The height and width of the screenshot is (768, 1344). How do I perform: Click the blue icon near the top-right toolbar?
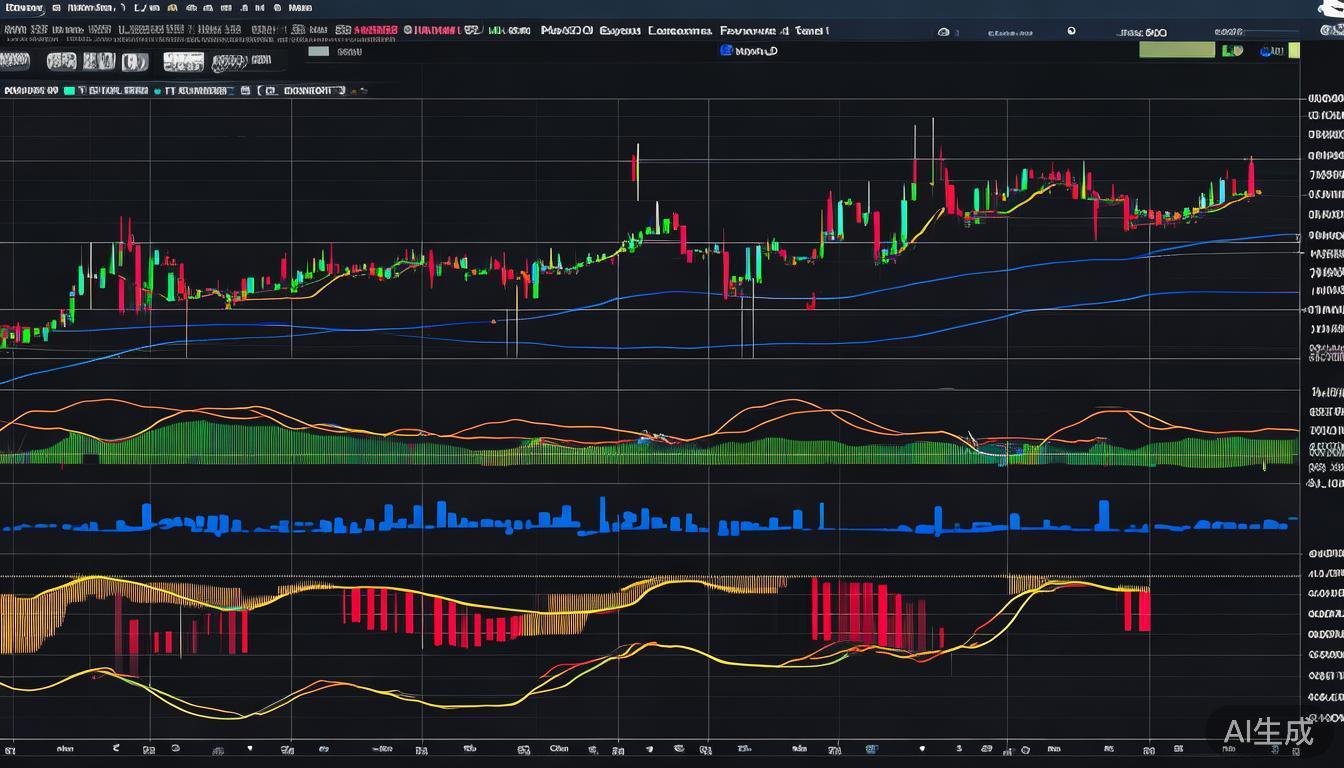click(1267, 51)
